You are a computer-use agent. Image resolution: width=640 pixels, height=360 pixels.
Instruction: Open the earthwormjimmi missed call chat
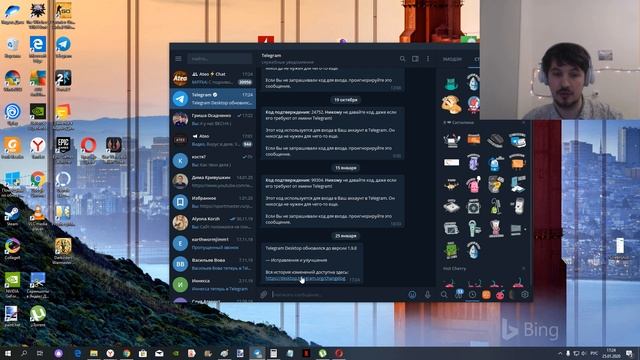click(213, 243)
